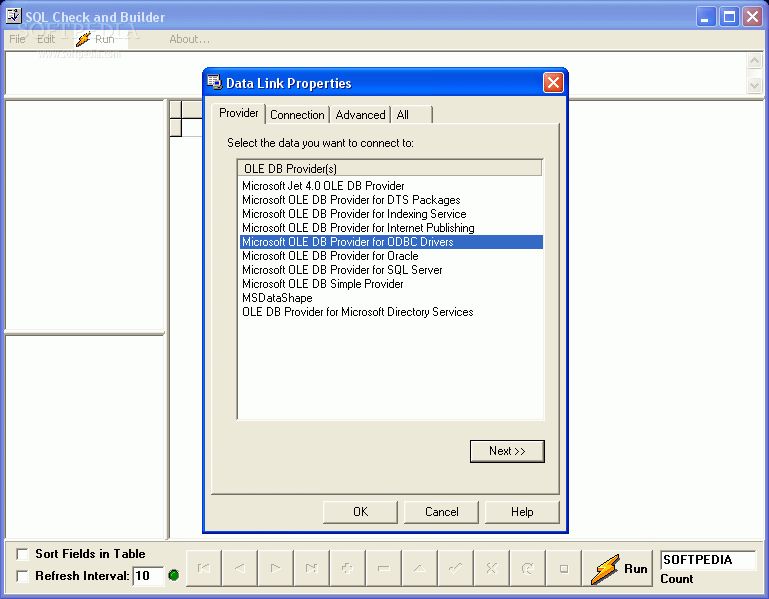Select OLE DB Provider for ODBC Drivers
769x599 pixels.
(391, 242)
